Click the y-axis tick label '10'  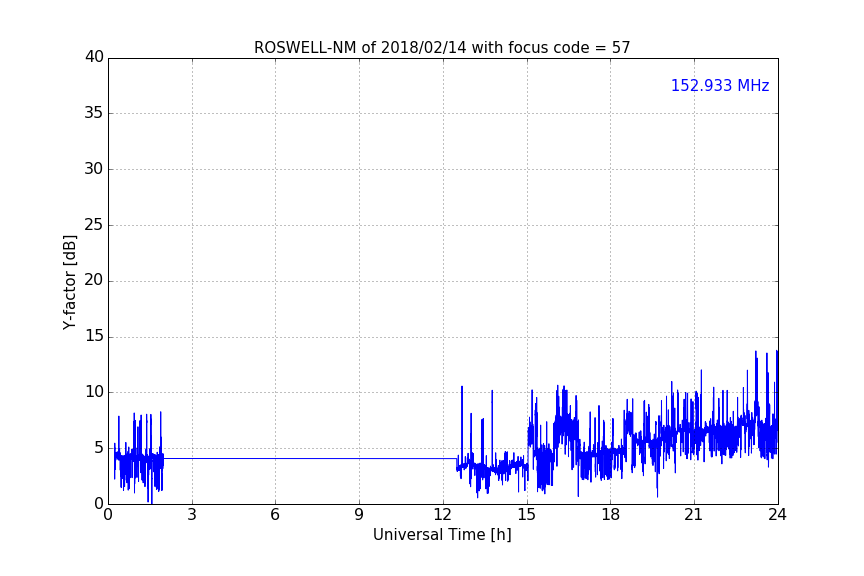94,392
